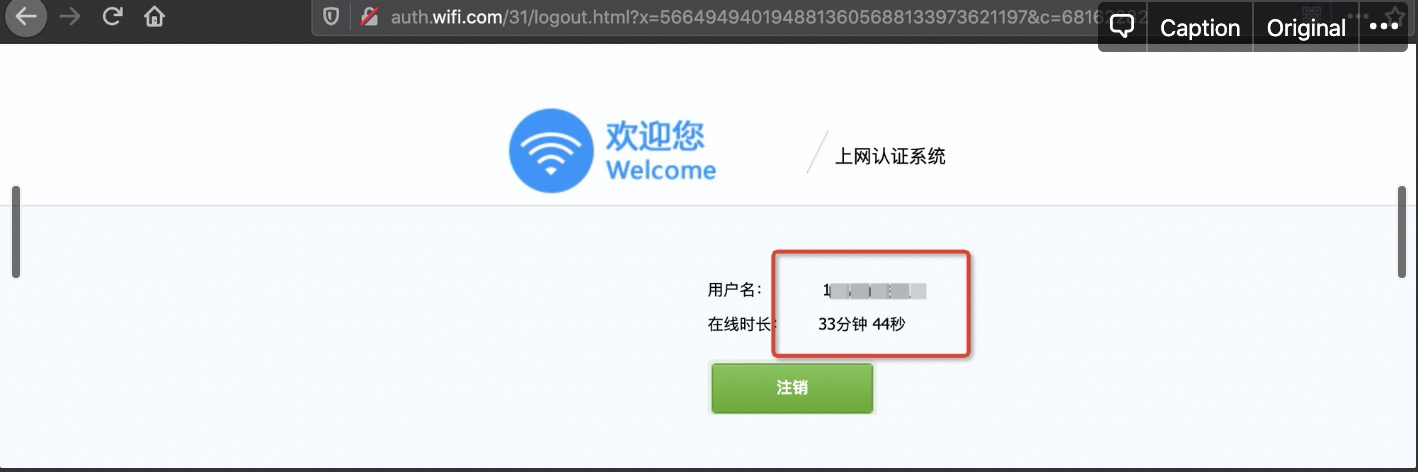
Task: Click the speech bubble comment icon
Action: tap(1123, 27)
